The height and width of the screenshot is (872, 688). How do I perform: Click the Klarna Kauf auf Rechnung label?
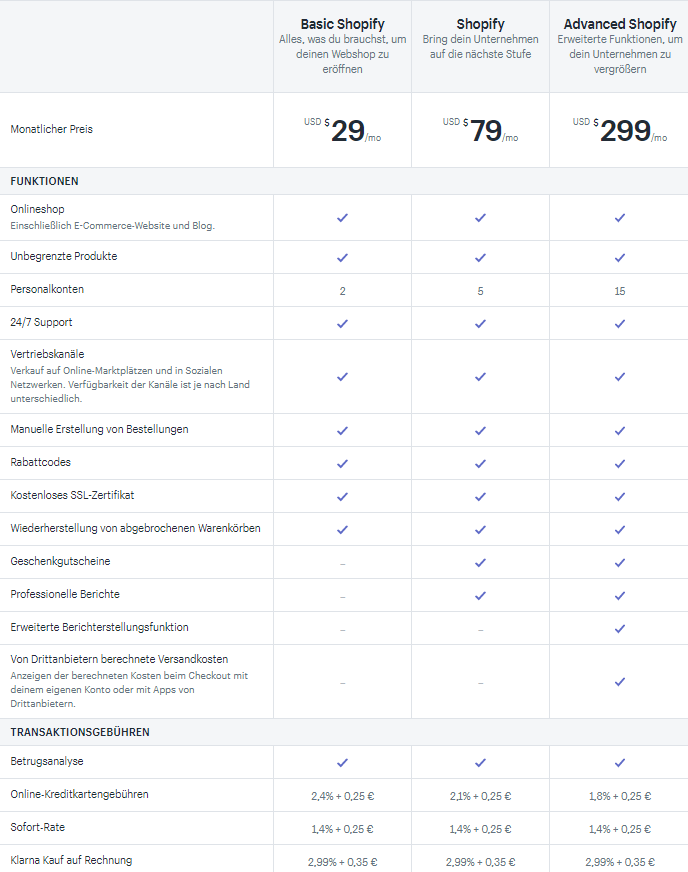pyautogui.click(x=71, y=860)
